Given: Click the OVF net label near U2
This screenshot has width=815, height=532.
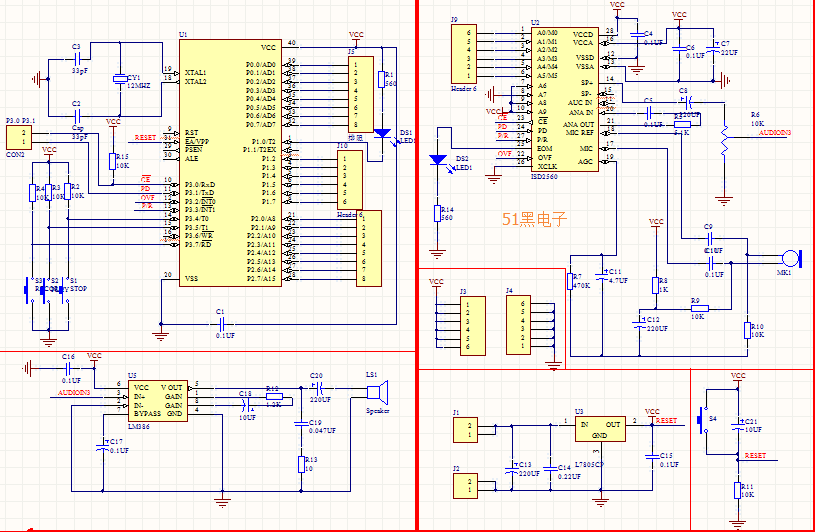Looking at the screenshot, I should (505, 154).
